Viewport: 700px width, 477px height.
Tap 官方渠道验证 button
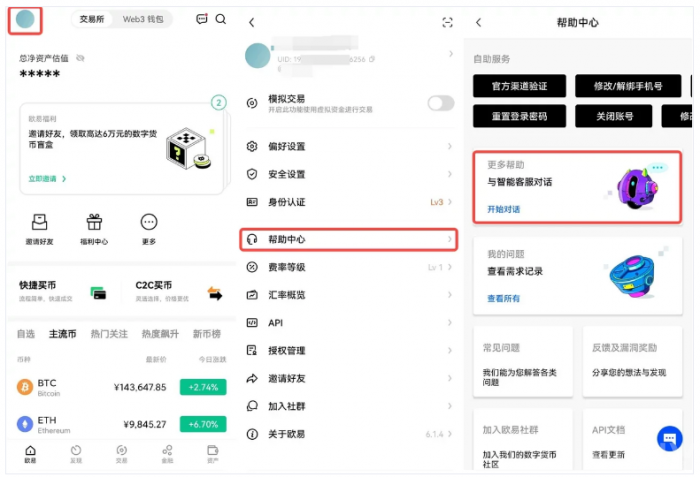pos(520,86)
